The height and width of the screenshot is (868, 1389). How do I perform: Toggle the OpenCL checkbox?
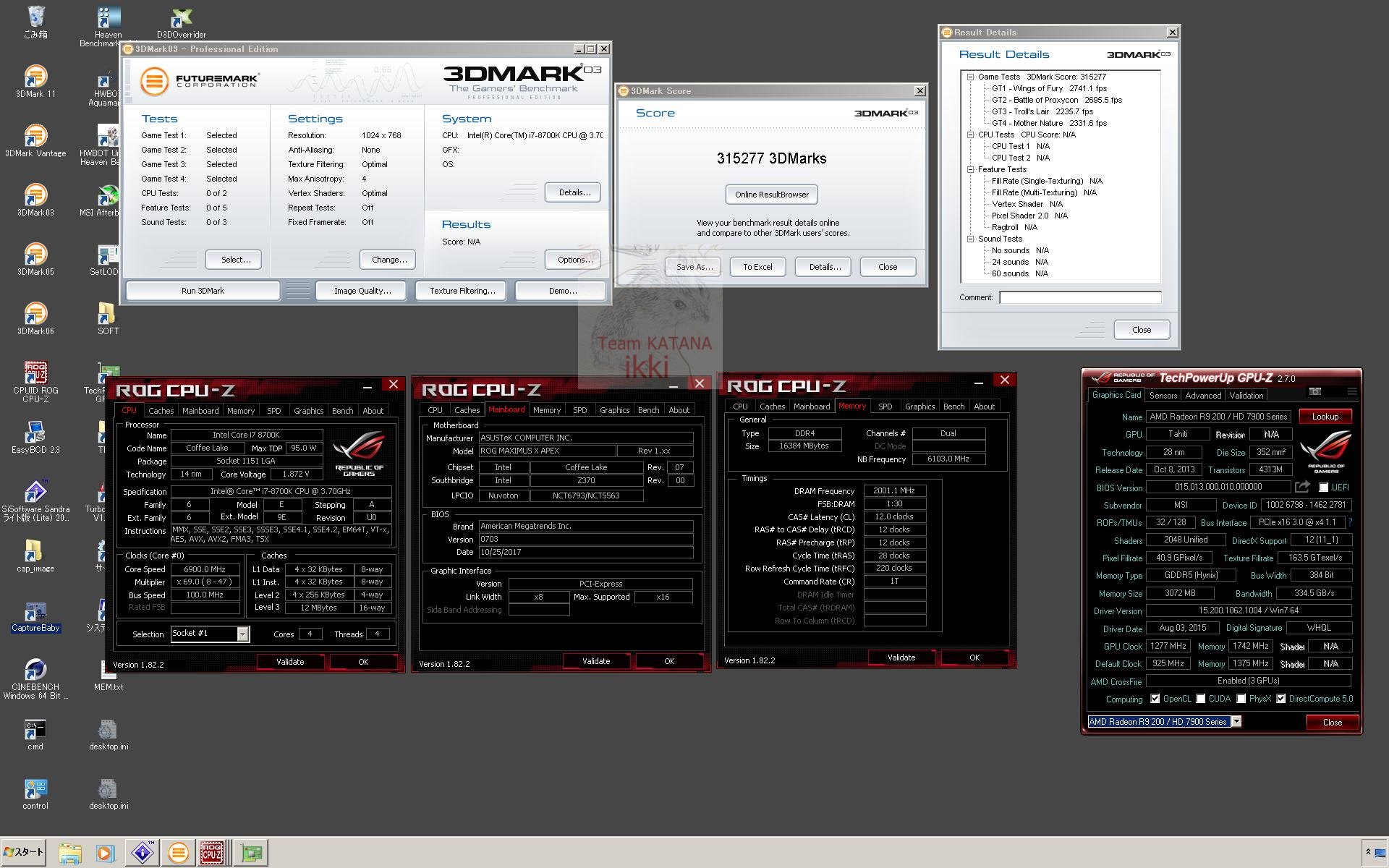1155,699
